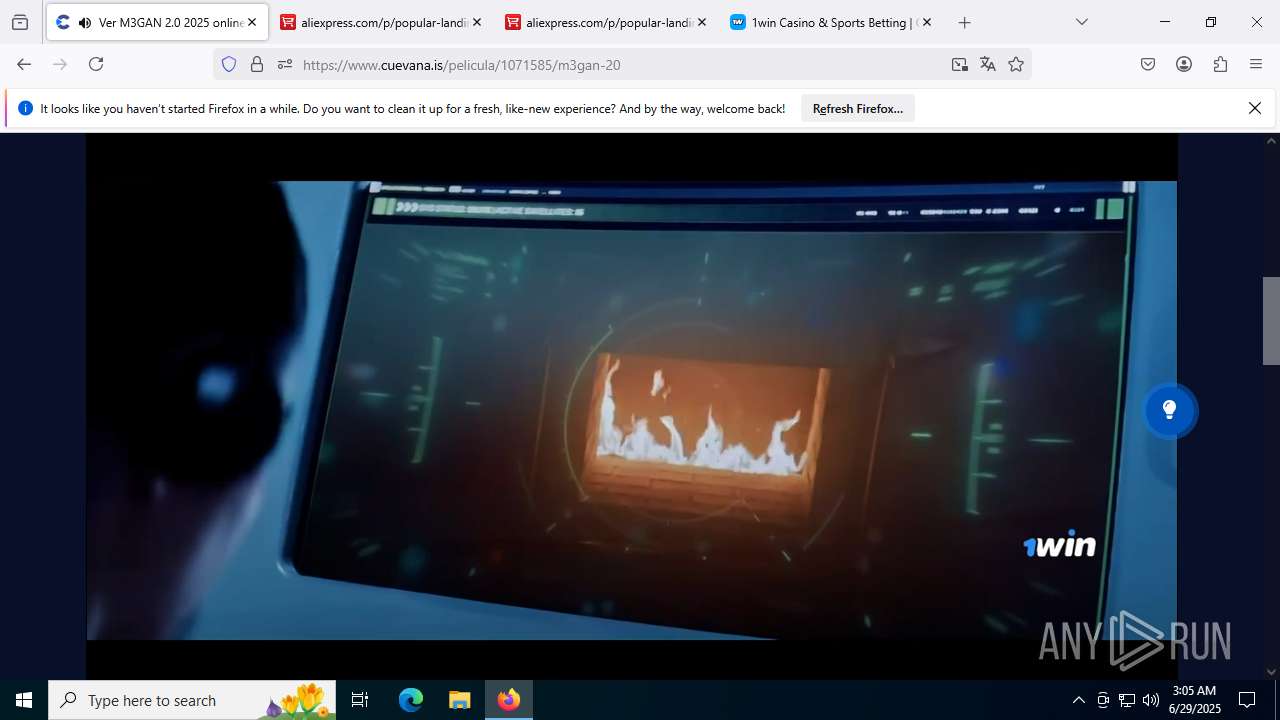1280x720 pixels.
Task: Open volume control tray icon
Action: point(1151,700)
